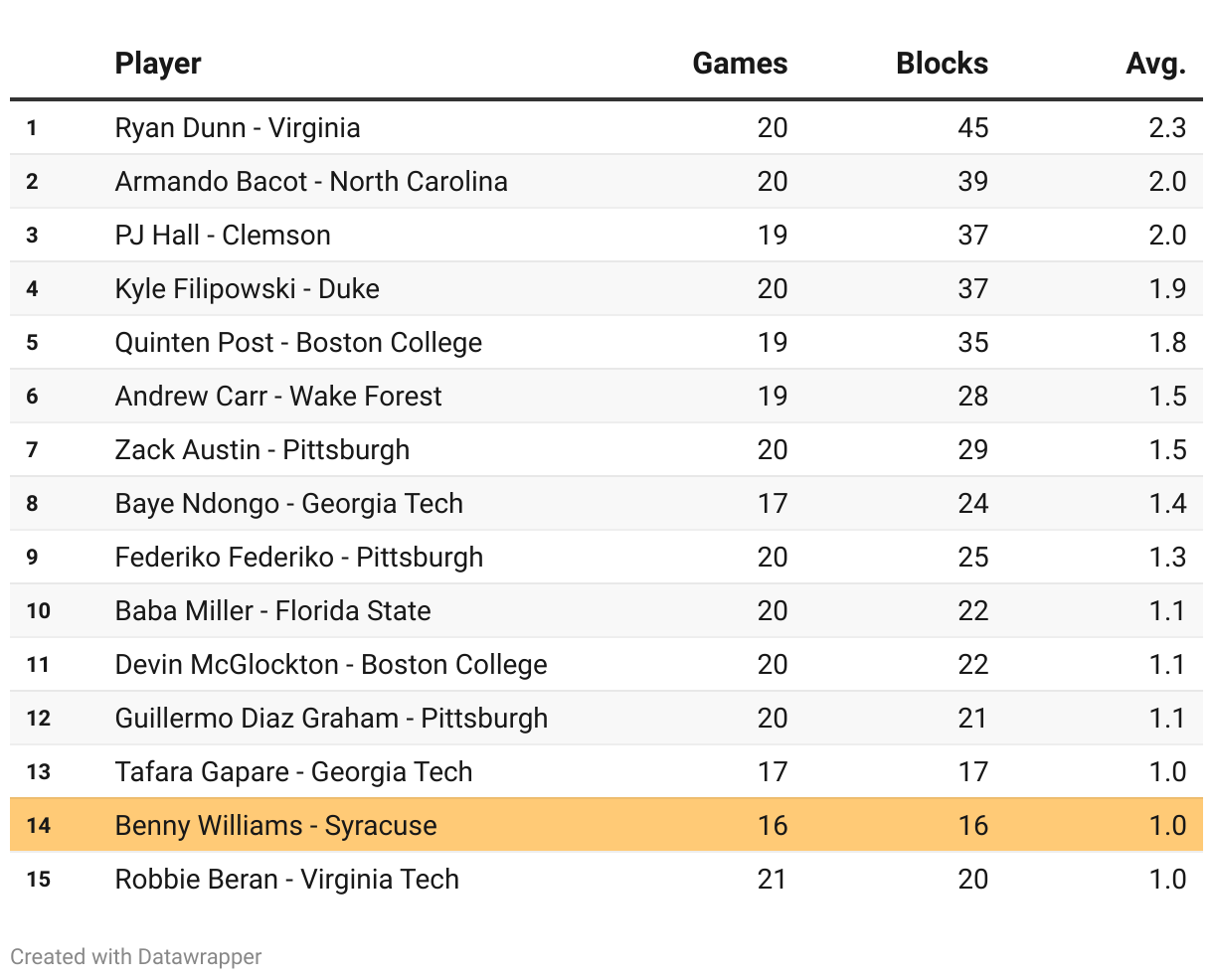Click Zack Austin - Pittsburgh name
Image resolution: width=1213 pixels, height=980 pixels.
pyautogui.click(x=262, y=450)
